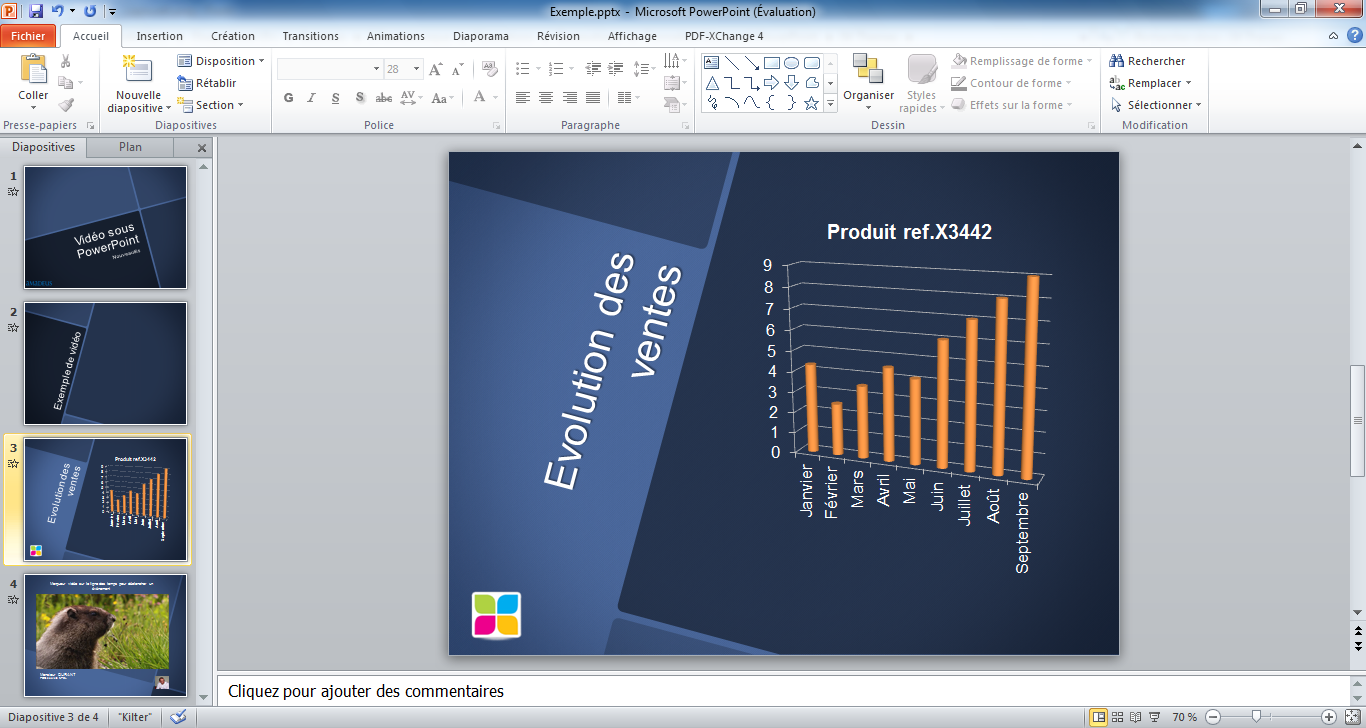Toggle underline formatting in Police group

click(334, 98)
